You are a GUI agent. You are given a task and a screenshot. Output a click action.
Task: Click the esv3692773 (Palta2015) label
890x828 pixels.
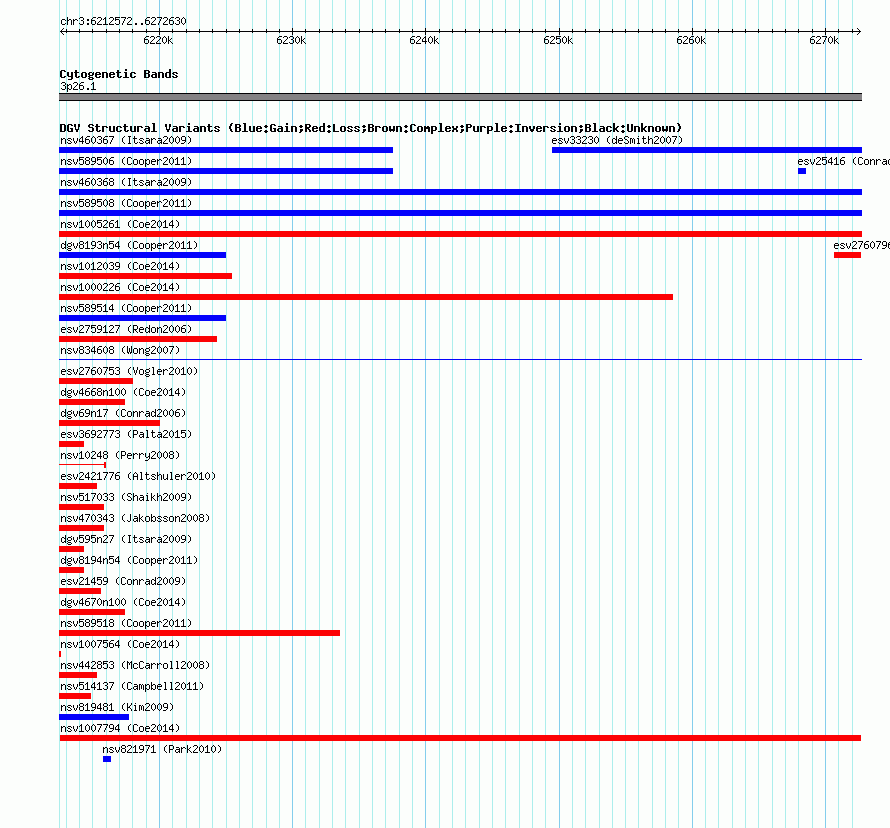126,434
